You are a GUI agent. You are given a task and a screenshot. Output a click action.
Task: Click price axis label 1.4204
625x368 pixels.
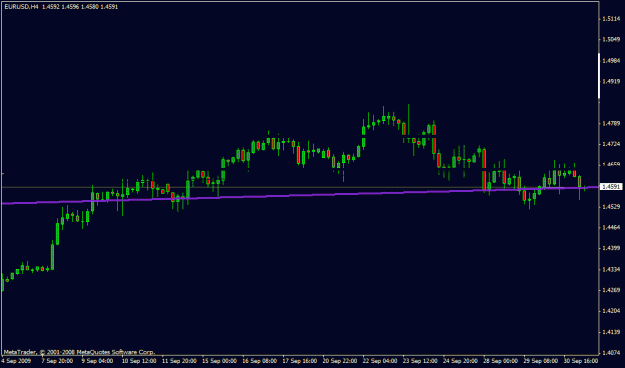611,311
